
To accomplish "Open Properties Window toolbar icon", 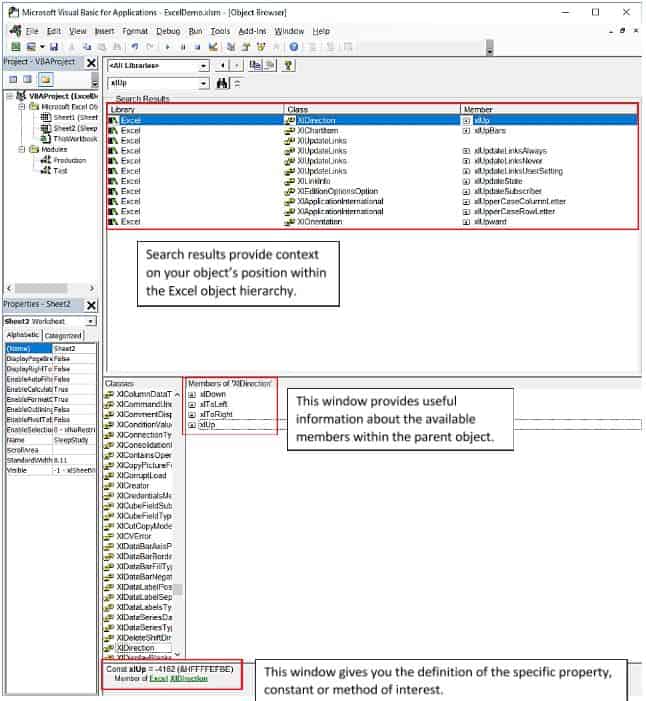I will tap(246, 46).
